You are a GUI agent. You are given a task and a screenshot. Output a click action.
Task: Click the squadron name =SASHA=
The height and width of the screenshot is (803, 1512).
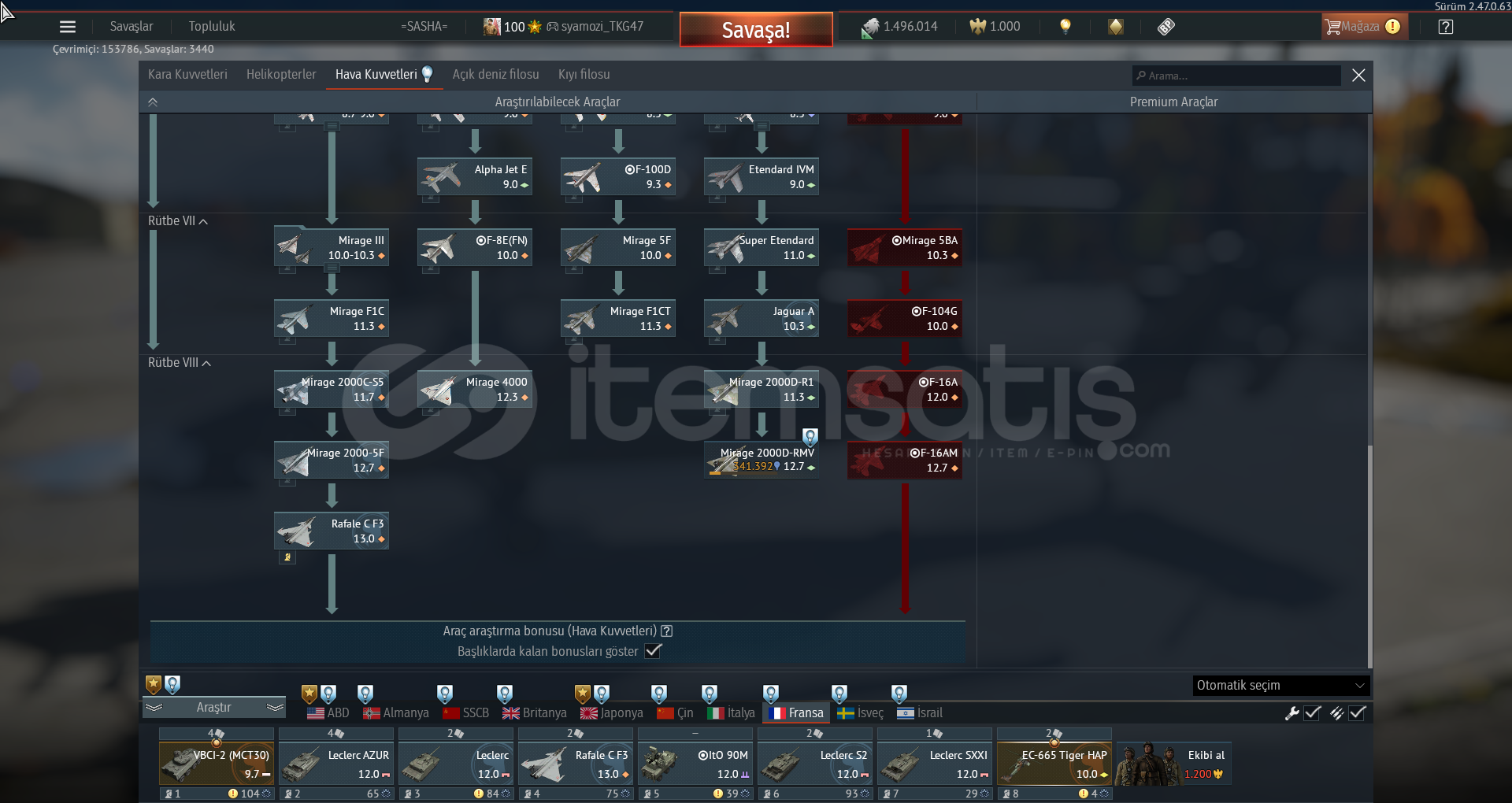coord(424,27)
